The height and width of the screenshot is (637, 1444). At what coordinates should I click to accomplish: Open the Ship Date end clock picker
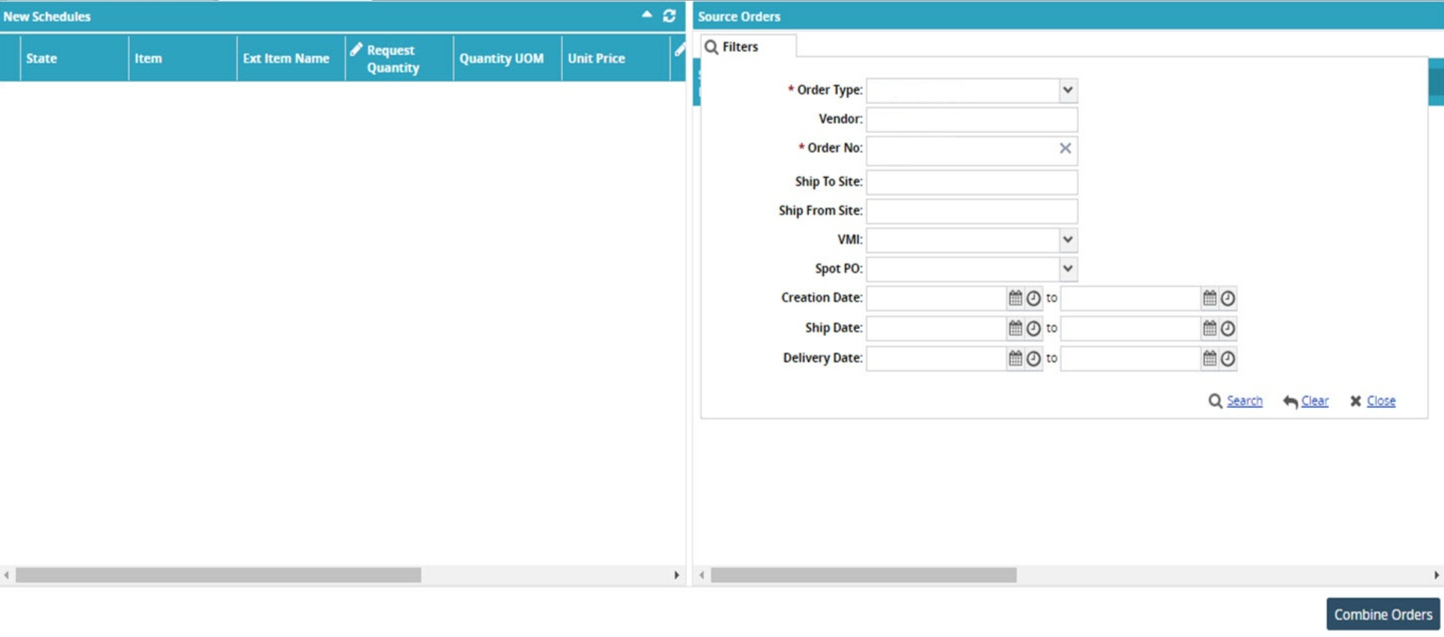tap(1227, 328)
